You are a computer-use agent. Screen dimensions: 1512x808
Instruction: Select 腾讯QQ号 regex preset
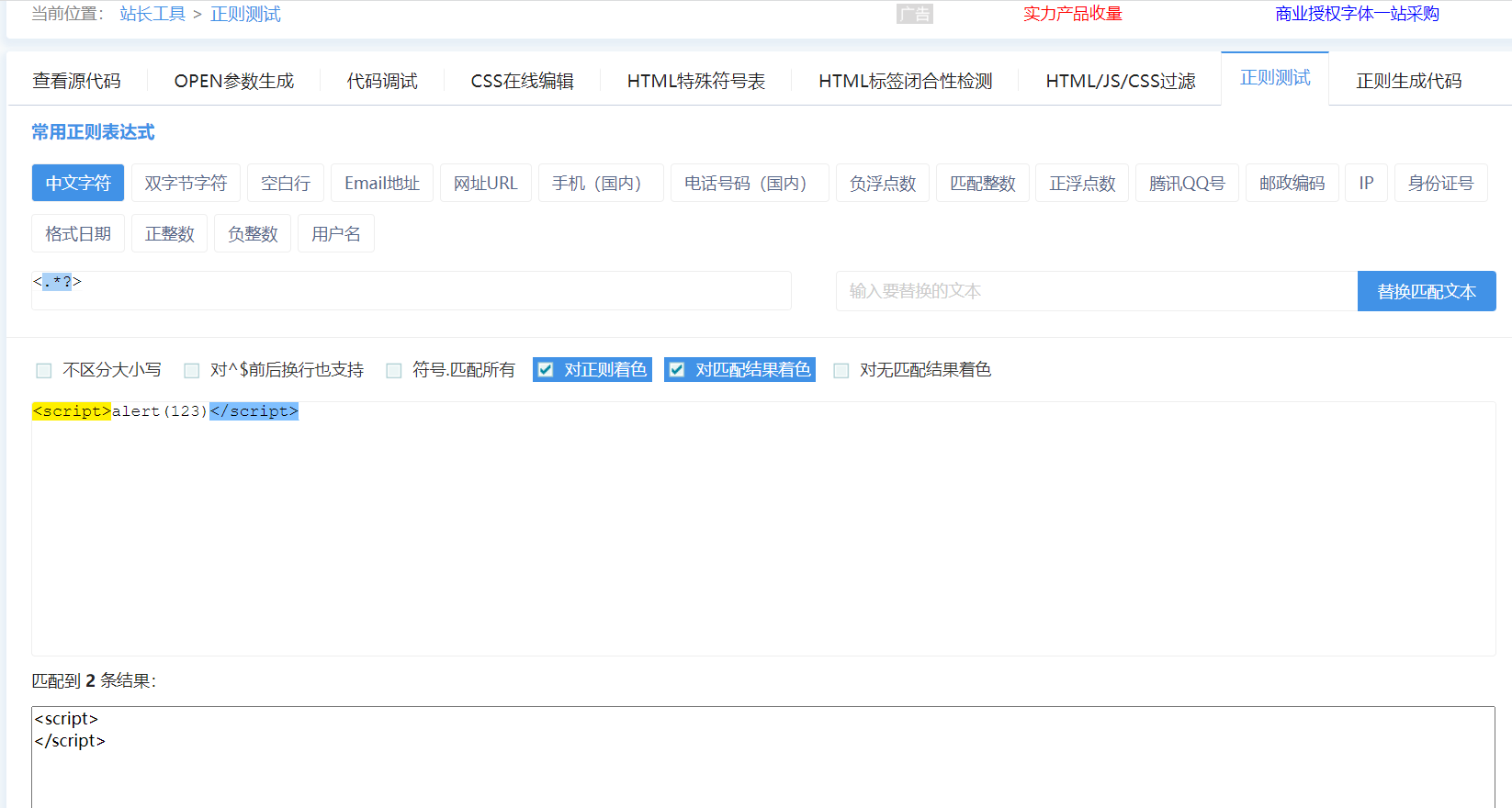tap(1187, 183)
